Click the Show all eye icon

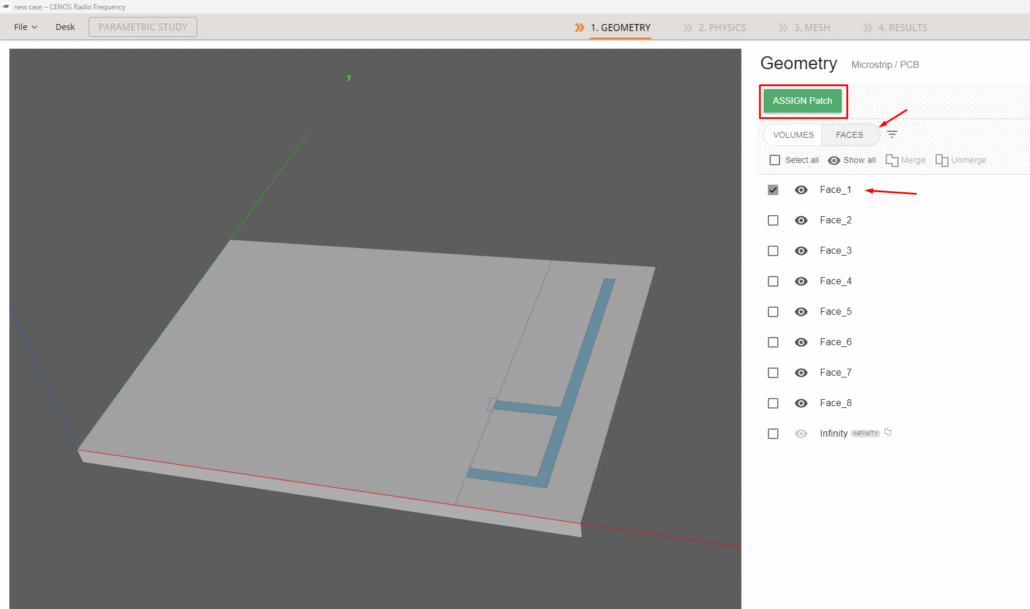tap(834, 160)
